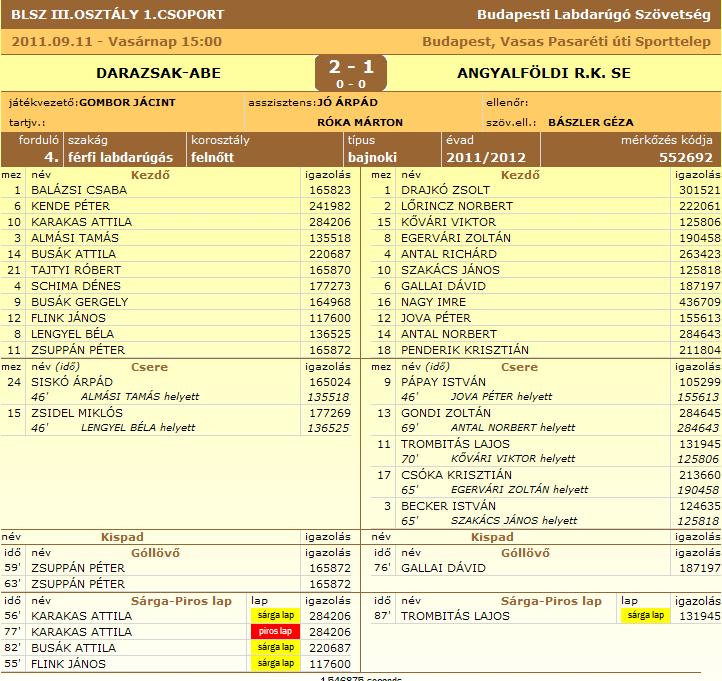Select starter KENDE PÉTER

tap(70, 206)
